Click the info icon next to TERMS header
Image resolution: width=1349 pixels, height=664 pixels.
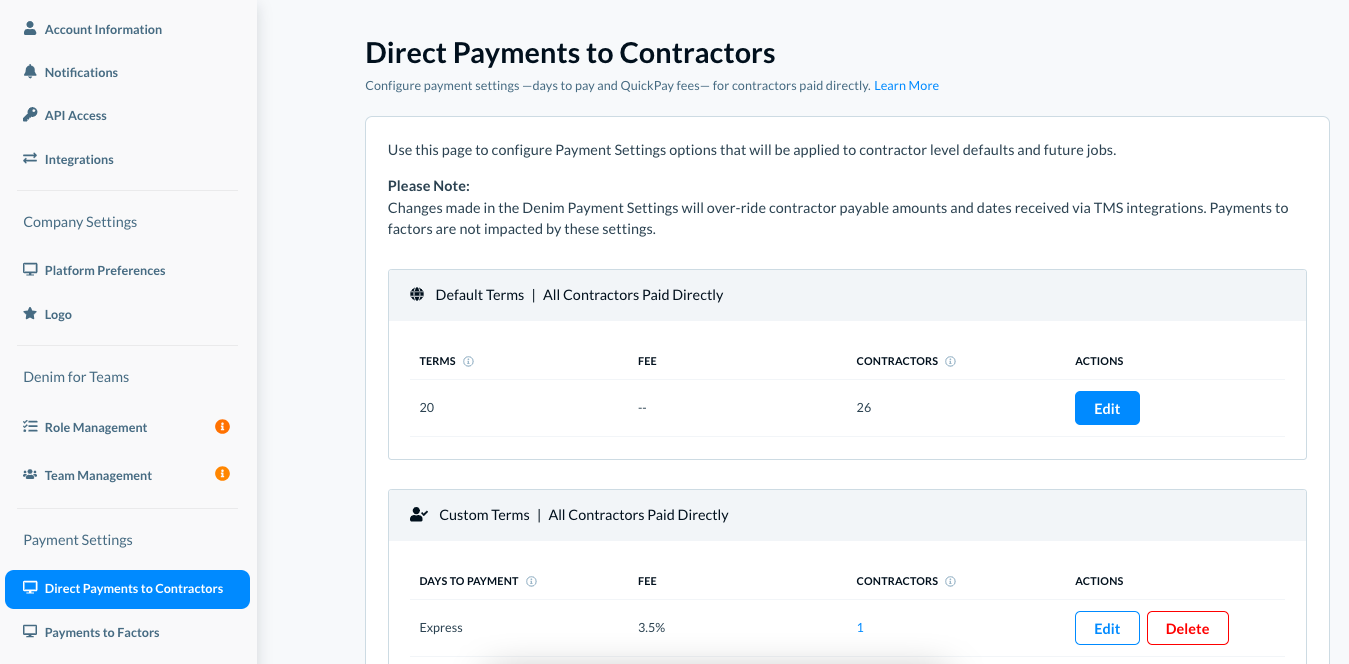pyautogui.click(x=468, y=361)
